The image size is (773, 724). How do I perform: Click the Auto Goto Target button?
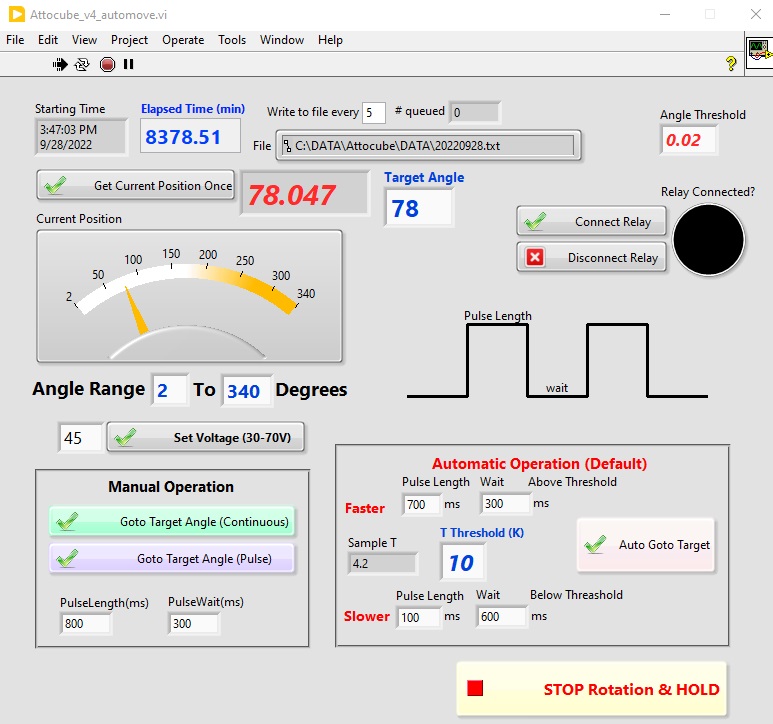pyautogui.click(x=646, y=545)
